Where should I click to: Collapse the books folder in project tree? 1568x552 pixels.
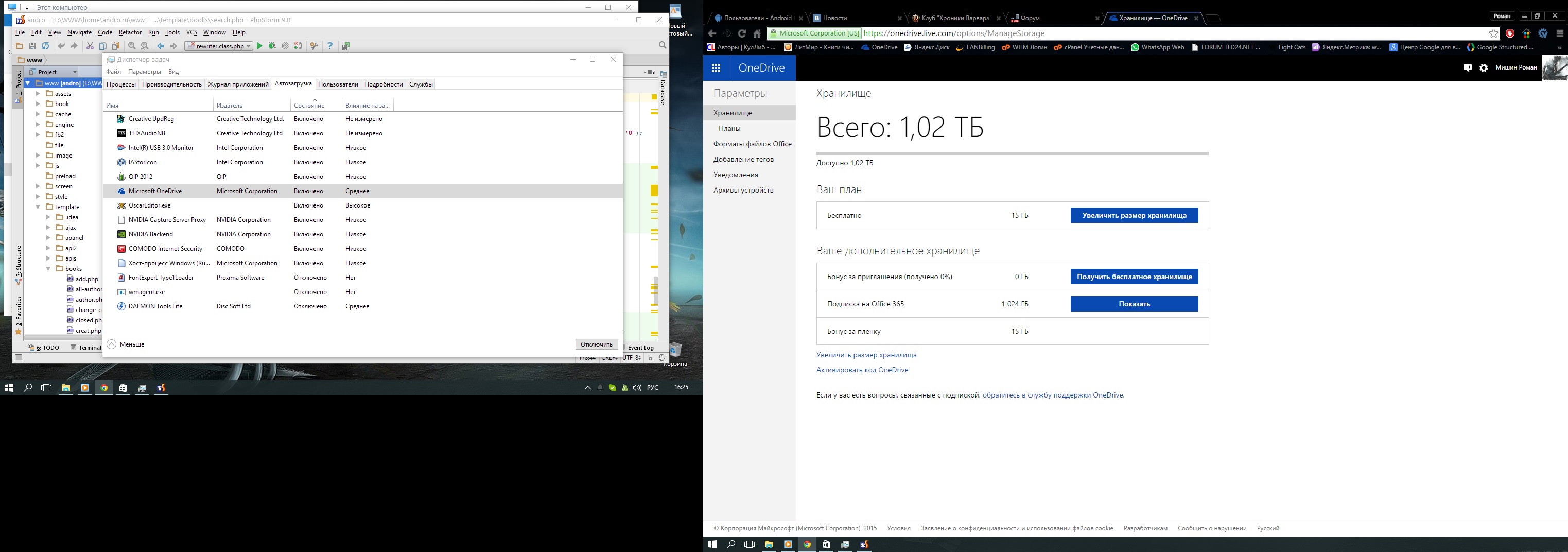(x=48, y=268)
